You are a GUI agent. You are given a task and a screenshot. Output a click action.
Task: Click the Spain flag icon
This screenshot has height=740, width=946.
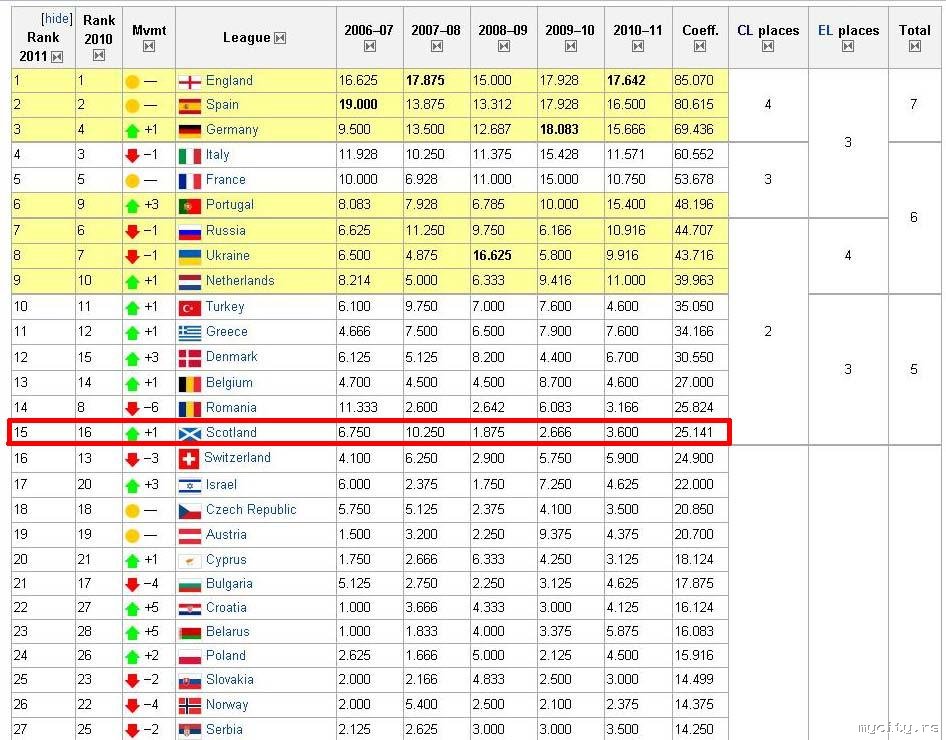pyautogui.click(x=189, y=106)
